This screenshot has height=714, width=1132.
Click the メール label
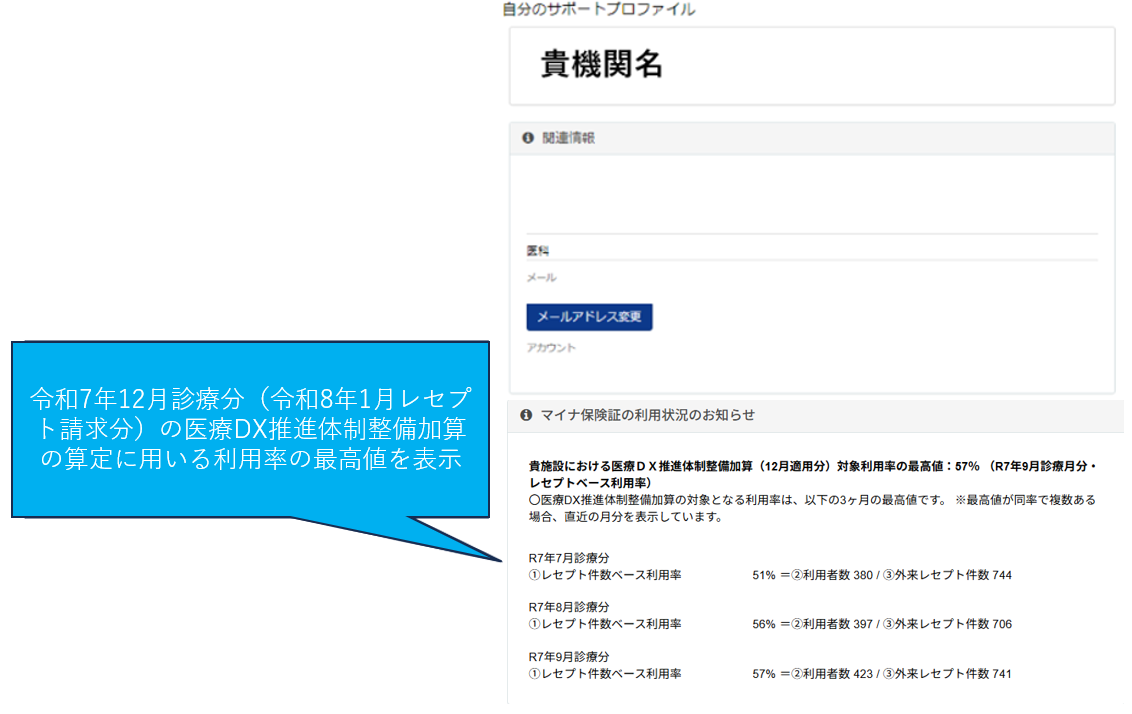coord(541,278)
